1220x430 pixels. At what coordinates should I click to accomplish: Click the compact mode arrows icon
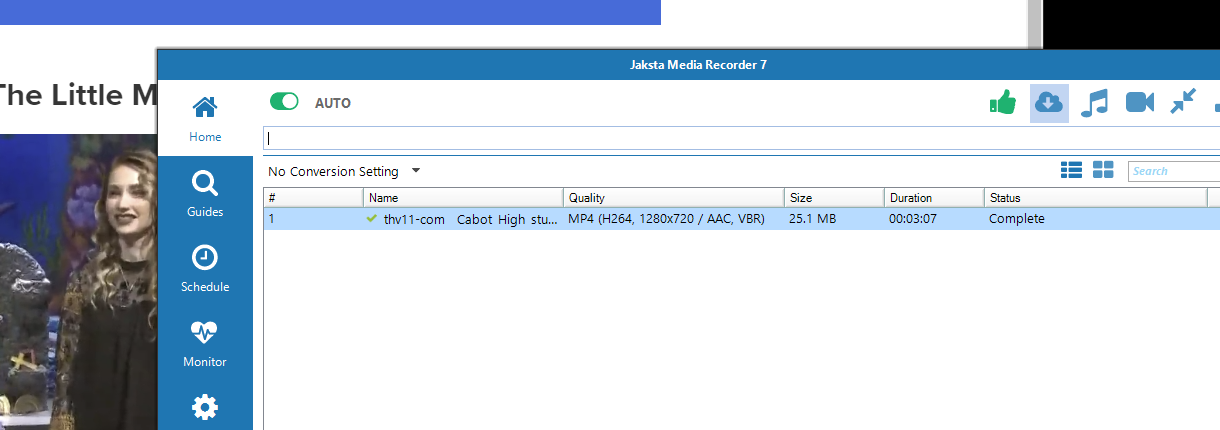click(x=1183, y=102)
